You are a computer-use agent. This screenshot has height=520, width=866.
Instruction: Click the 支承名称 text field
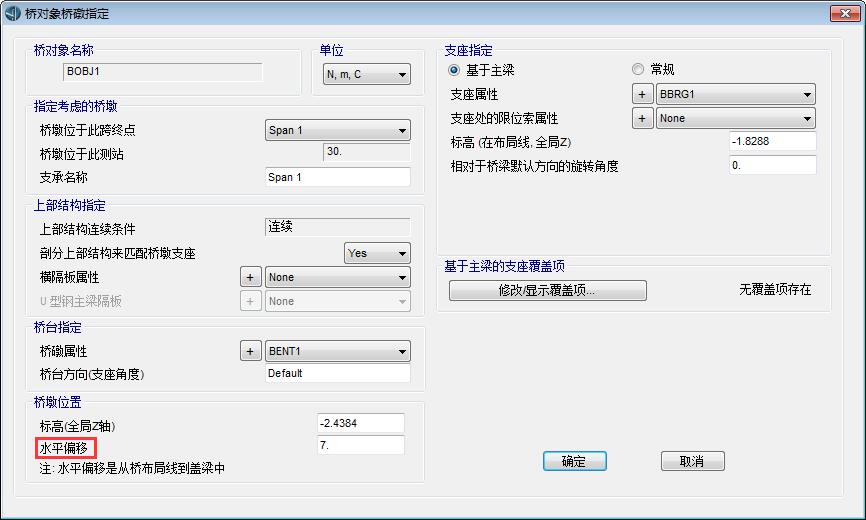point(338,177)
